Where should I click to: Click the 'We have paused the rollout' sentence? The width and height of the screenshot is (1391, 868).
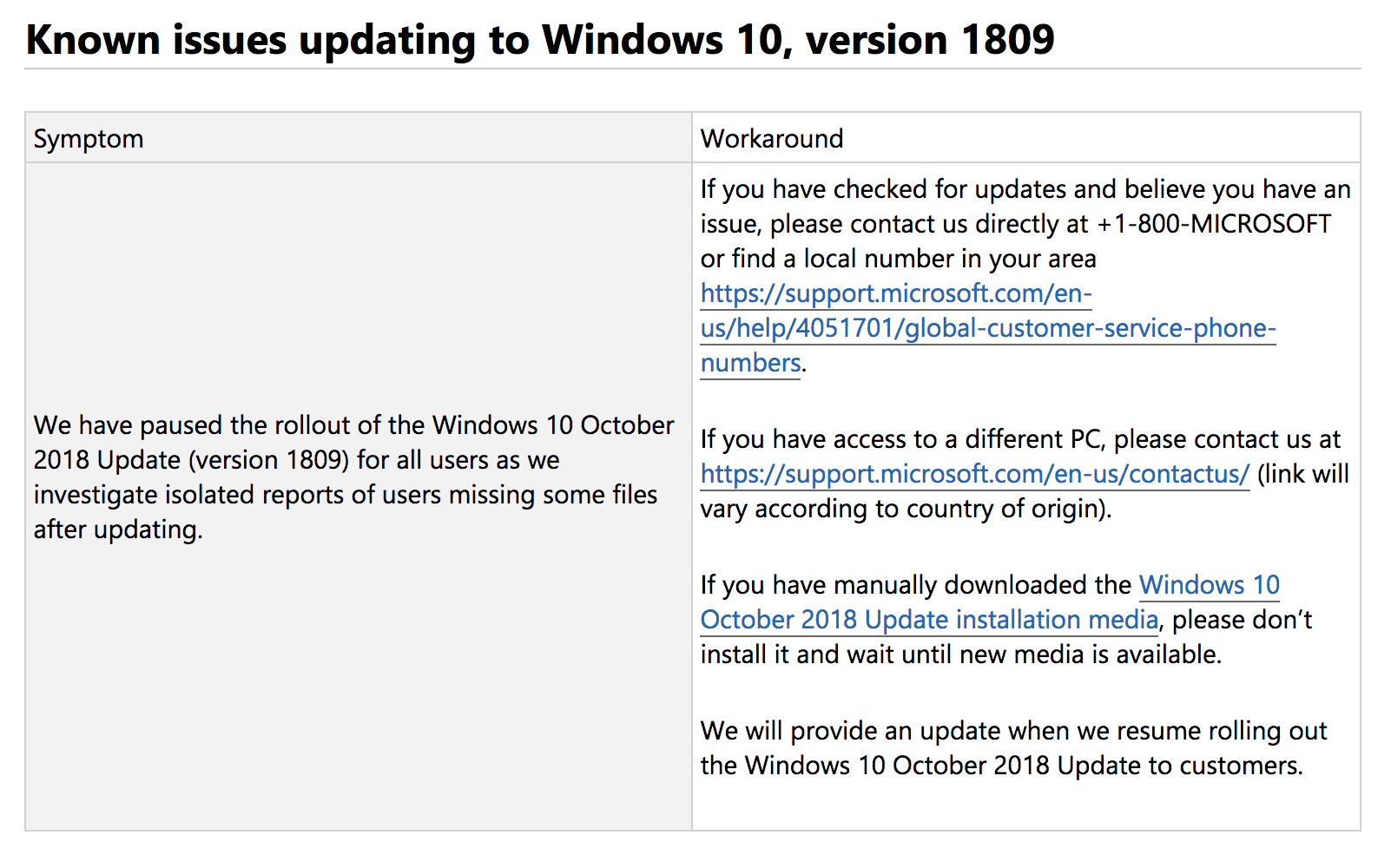click(354, 477)
